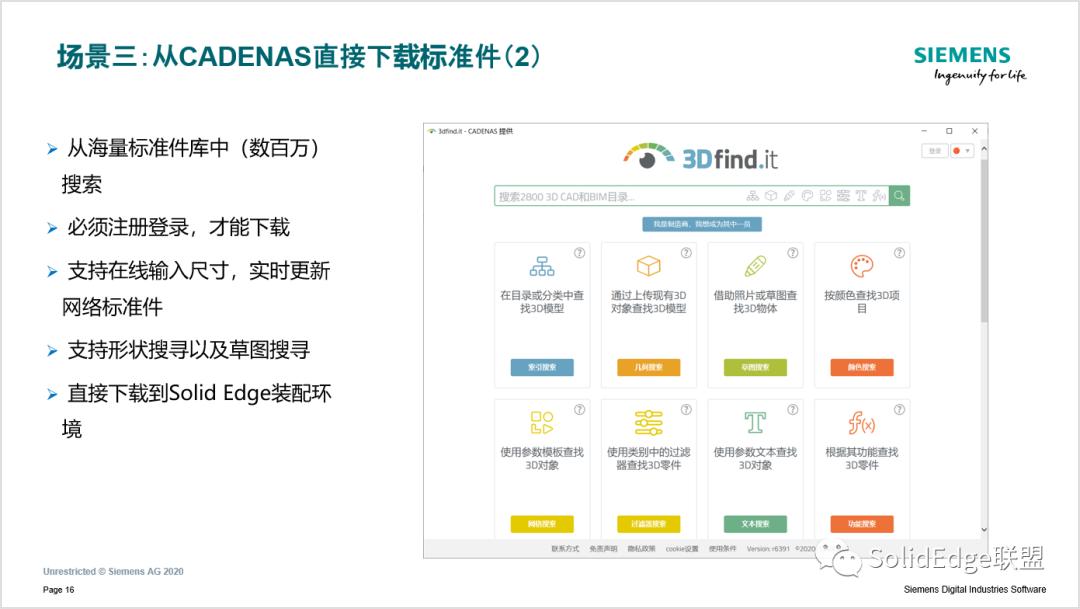
Task: Open the cookie设置 footer link
Action: (682, 549)
